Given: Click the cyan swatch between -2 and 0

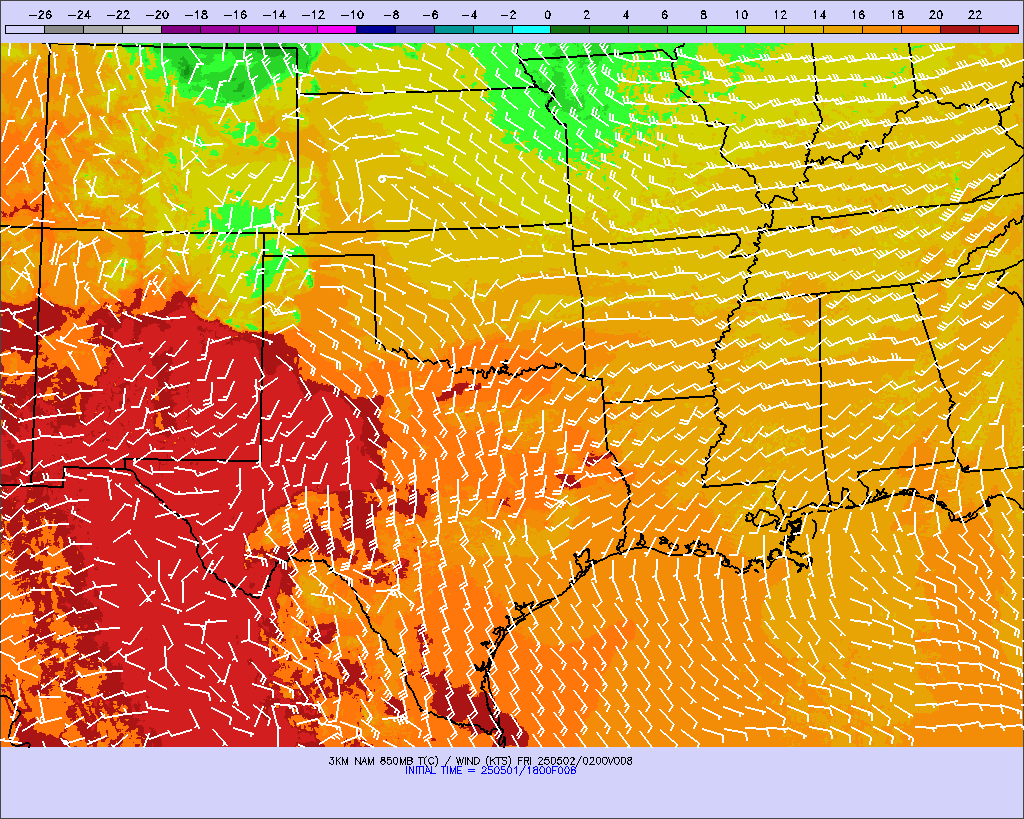Looking at the screenshot, I should pos(532,29).
